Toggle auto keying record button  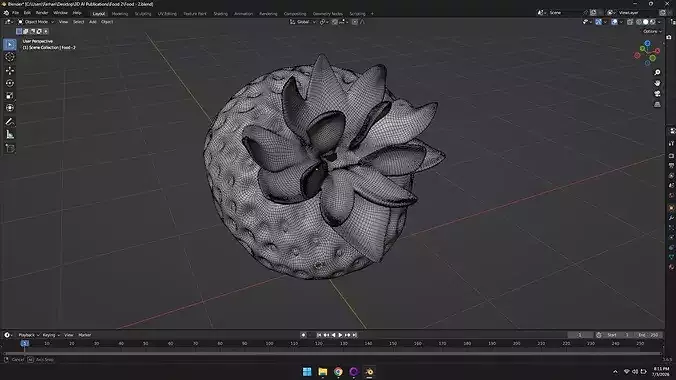[x=304, y=335]
